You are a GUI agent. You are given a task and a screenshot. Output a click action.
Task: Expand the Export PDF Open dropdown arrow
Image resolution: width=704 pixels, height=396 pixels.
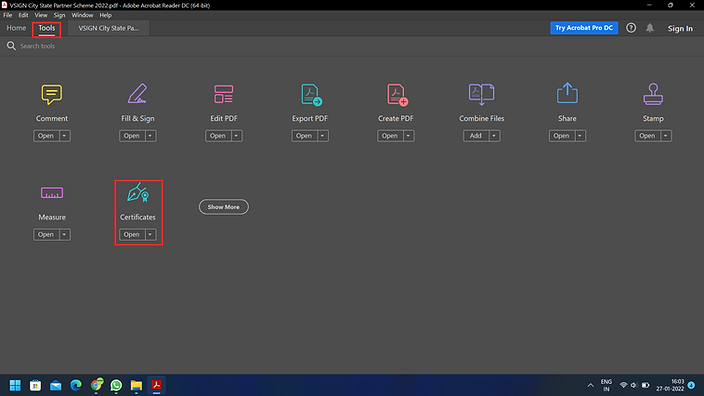click(322, 136)
